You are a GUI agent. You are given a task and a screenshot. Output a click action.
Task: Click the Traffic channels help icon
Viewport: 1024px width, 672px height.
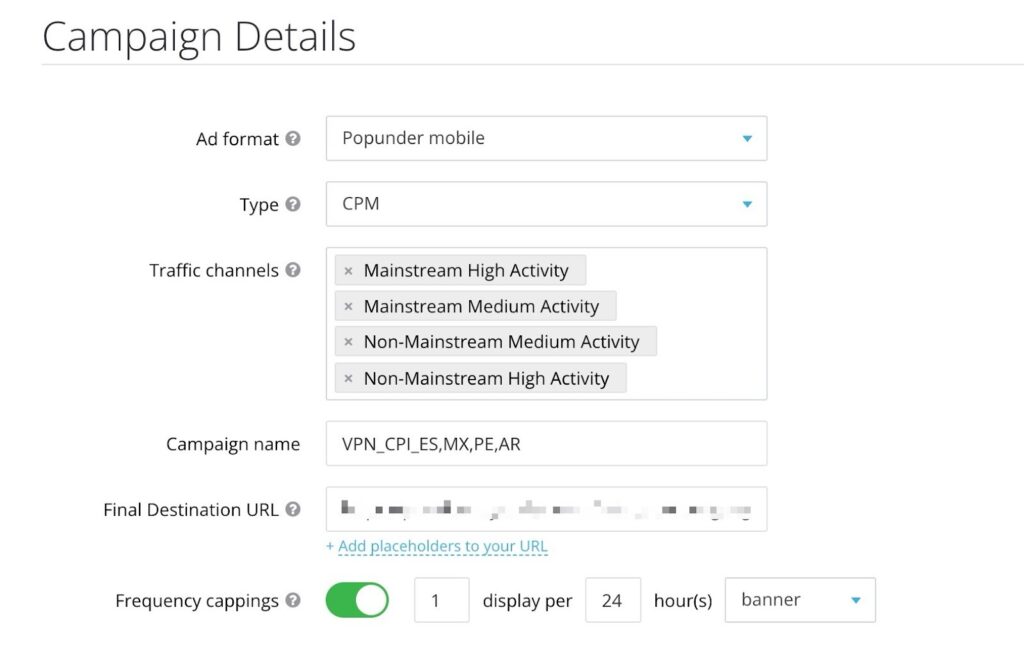click(293, 270)
